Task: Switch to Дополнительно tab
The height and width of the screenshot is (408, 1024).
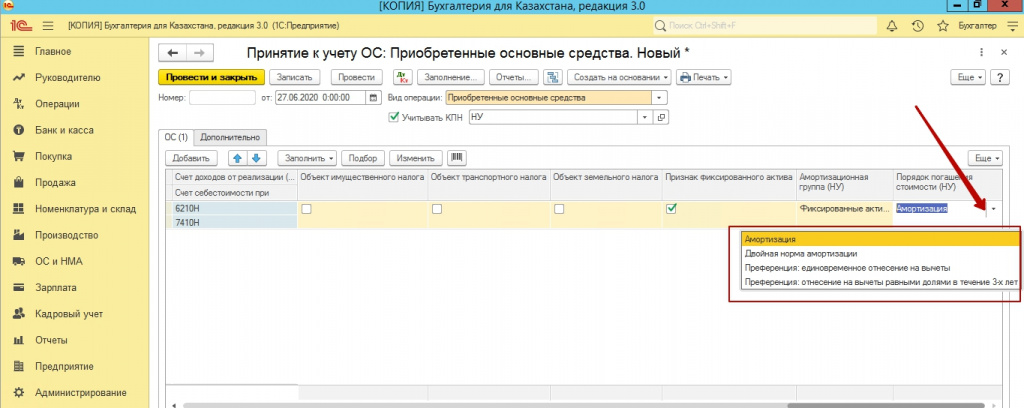Action: pos(231,137)
